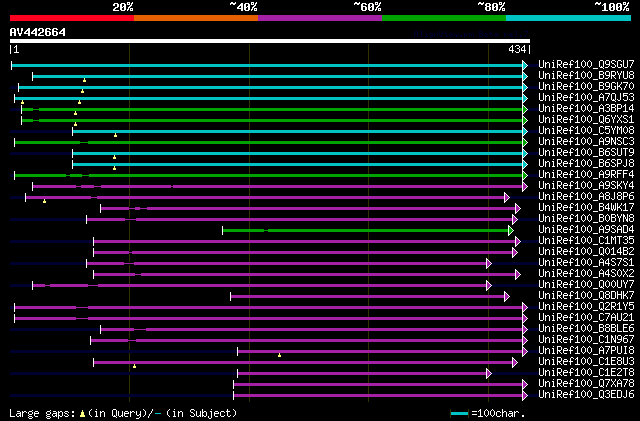Click the green alignment bar for A9NSC3
The width and height of the screenshot is (640, 421).
pos(269,143)
